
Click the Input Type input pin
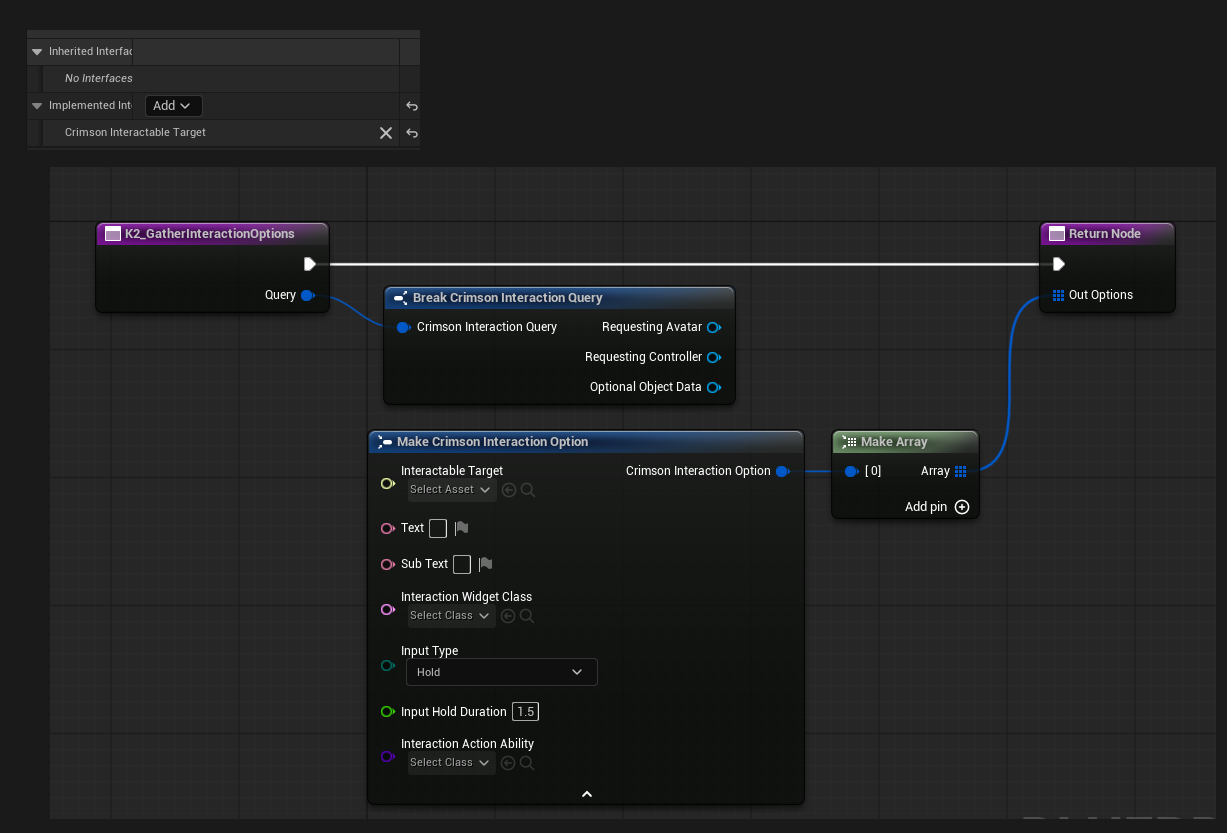[x=388, y=665]
